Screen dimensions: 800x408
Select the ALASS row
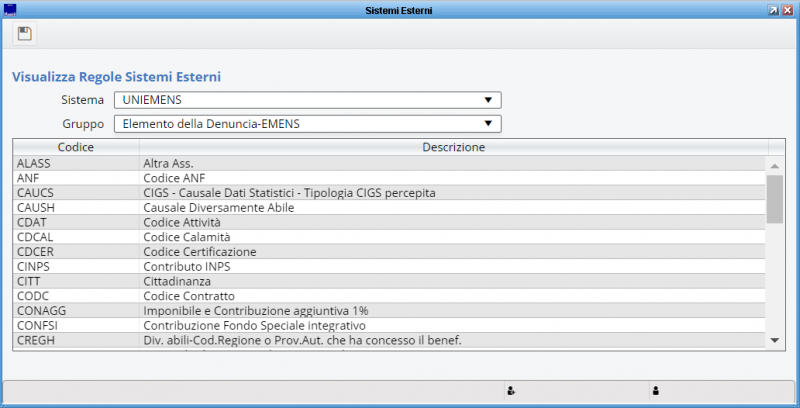pos(389,163)
